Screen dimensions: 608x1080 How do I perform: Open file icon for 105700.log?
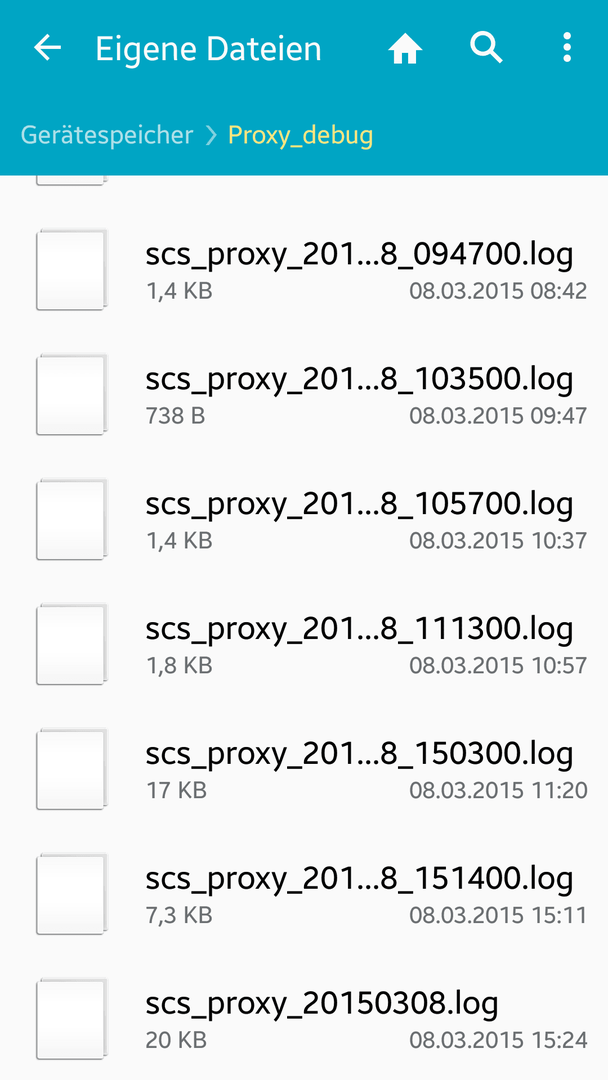(x=72, y=519)
